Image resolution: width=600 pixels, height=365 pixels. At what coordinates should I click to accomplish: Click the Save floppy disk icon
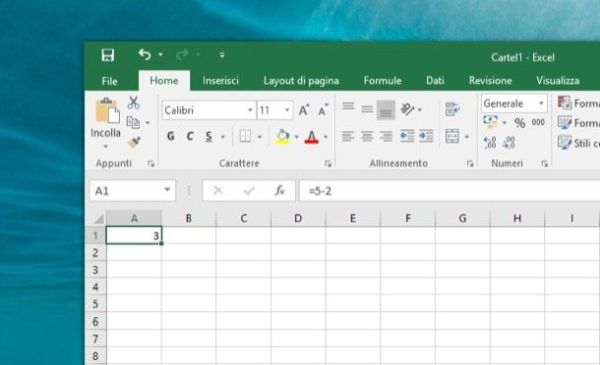pos(108,55)
